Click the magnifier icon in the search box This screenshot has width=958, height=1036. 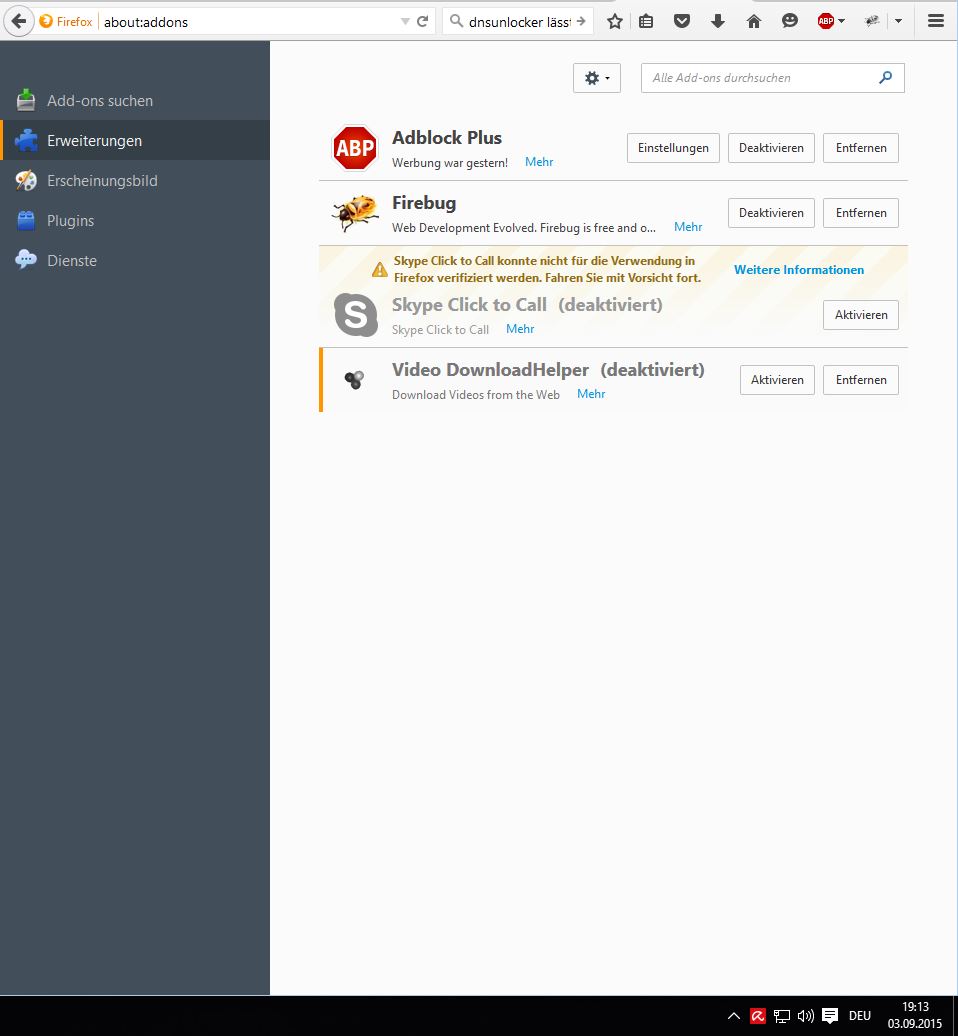point(456,21)
